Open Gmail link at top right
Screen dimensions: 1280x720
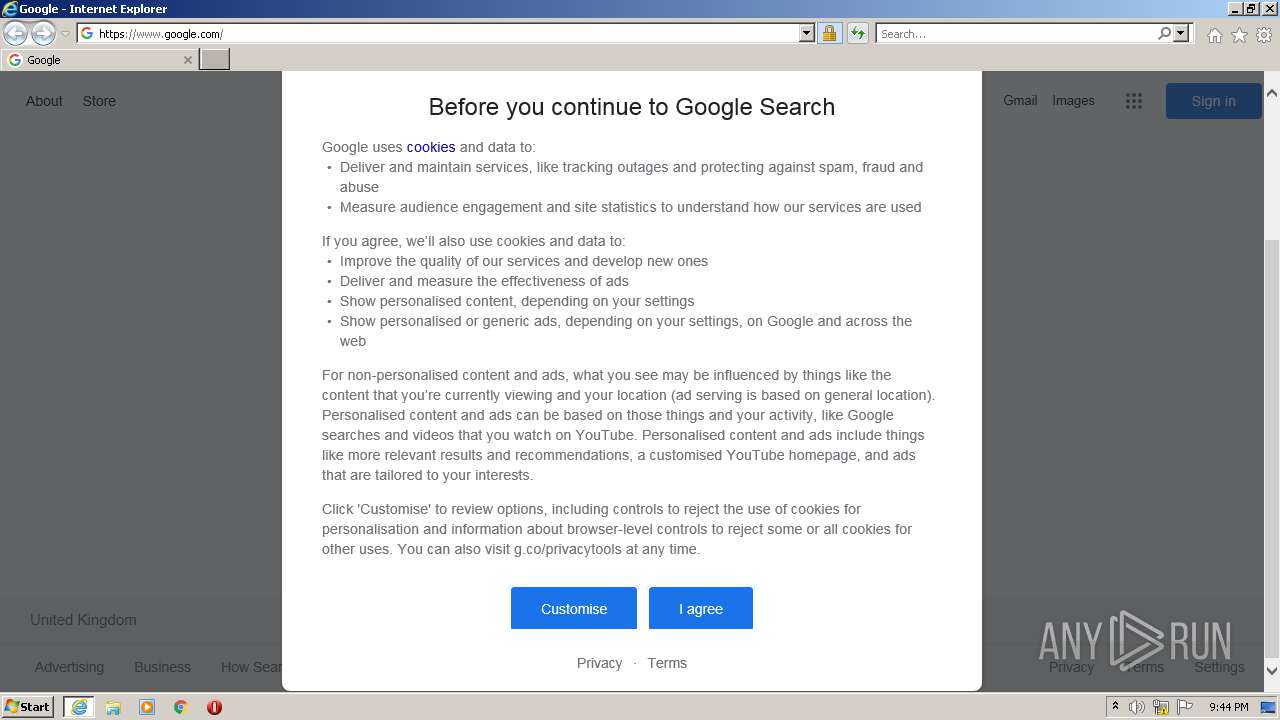tap(1020, 100)
